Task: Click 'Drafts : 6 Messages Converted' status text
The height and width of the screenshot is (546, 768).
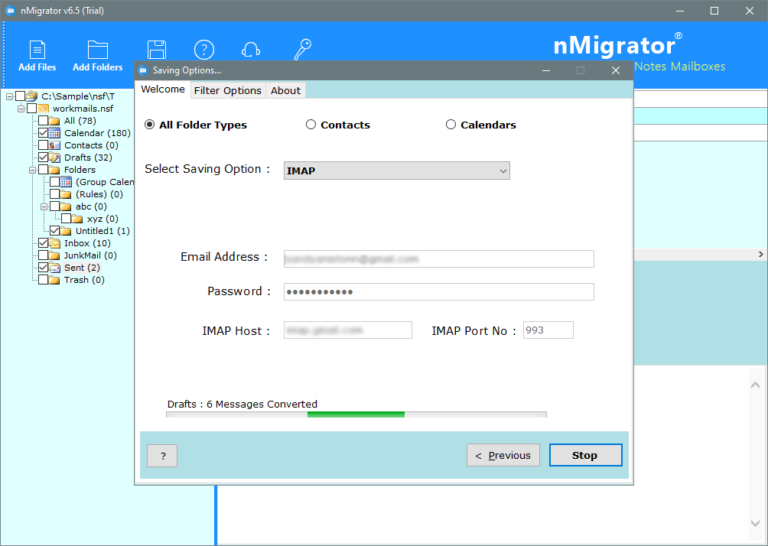Action: pyautogui.click(x=242, y=404)
